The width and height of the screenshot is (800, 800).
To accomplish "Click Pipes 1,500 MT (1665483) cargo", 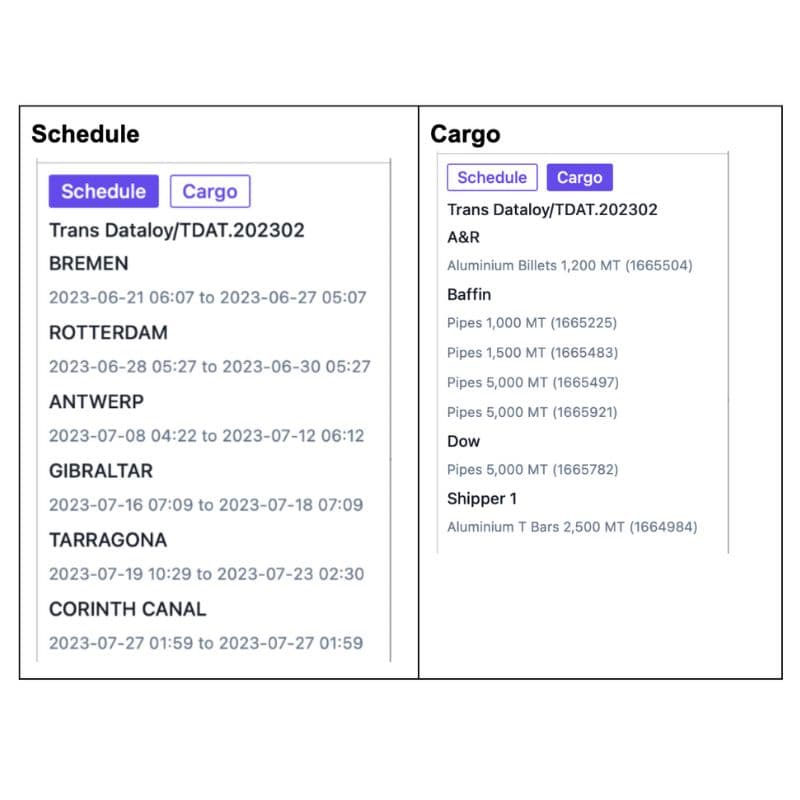I will 532,353.
